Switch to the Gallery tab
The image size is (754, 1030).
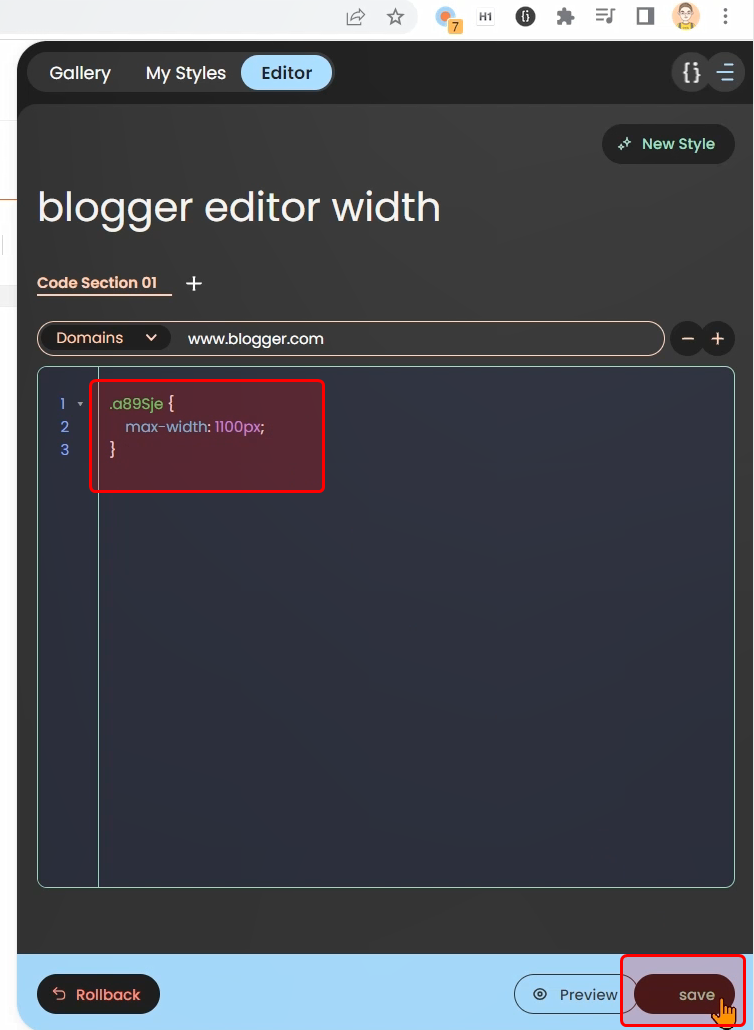pos(80,73)
